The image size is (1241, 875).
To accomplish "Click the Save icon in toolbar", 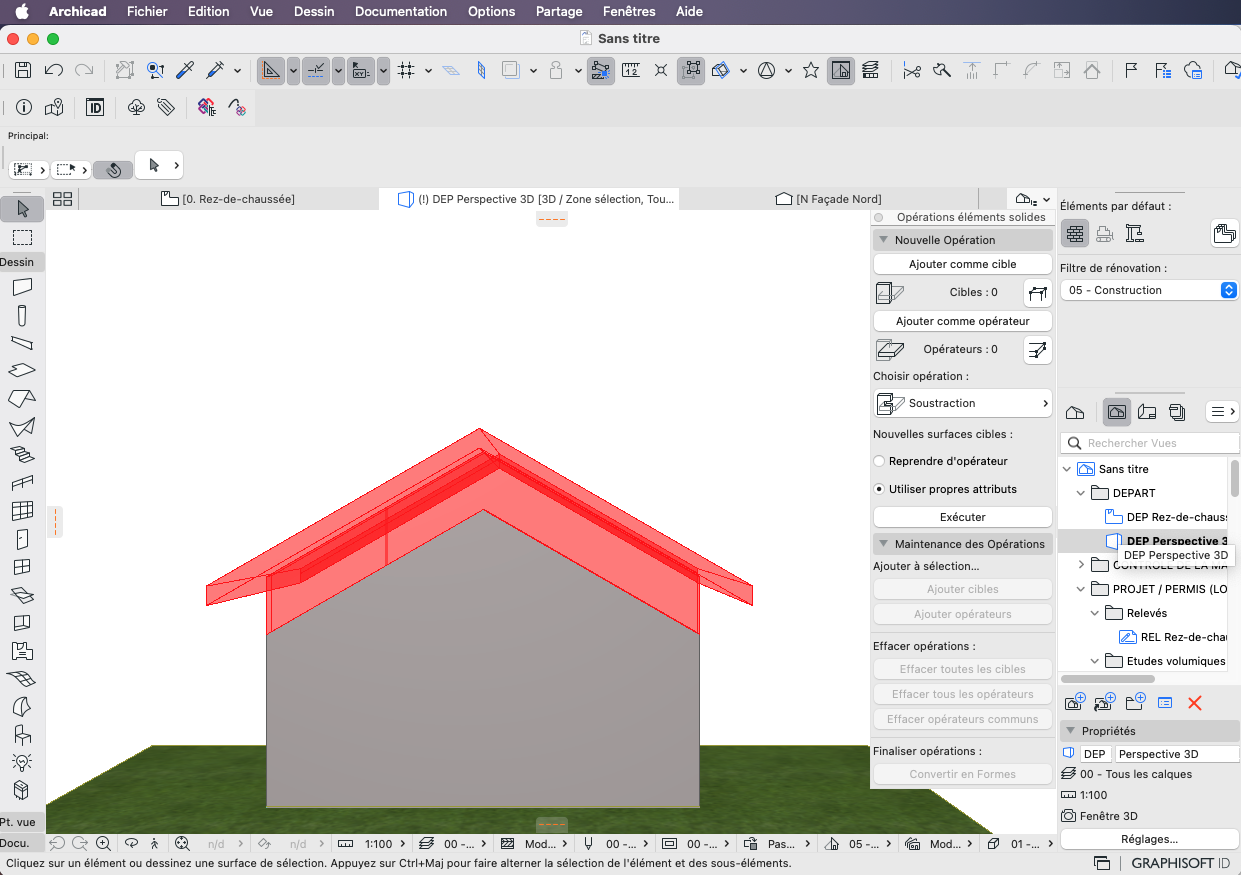I will coord(23,70).
